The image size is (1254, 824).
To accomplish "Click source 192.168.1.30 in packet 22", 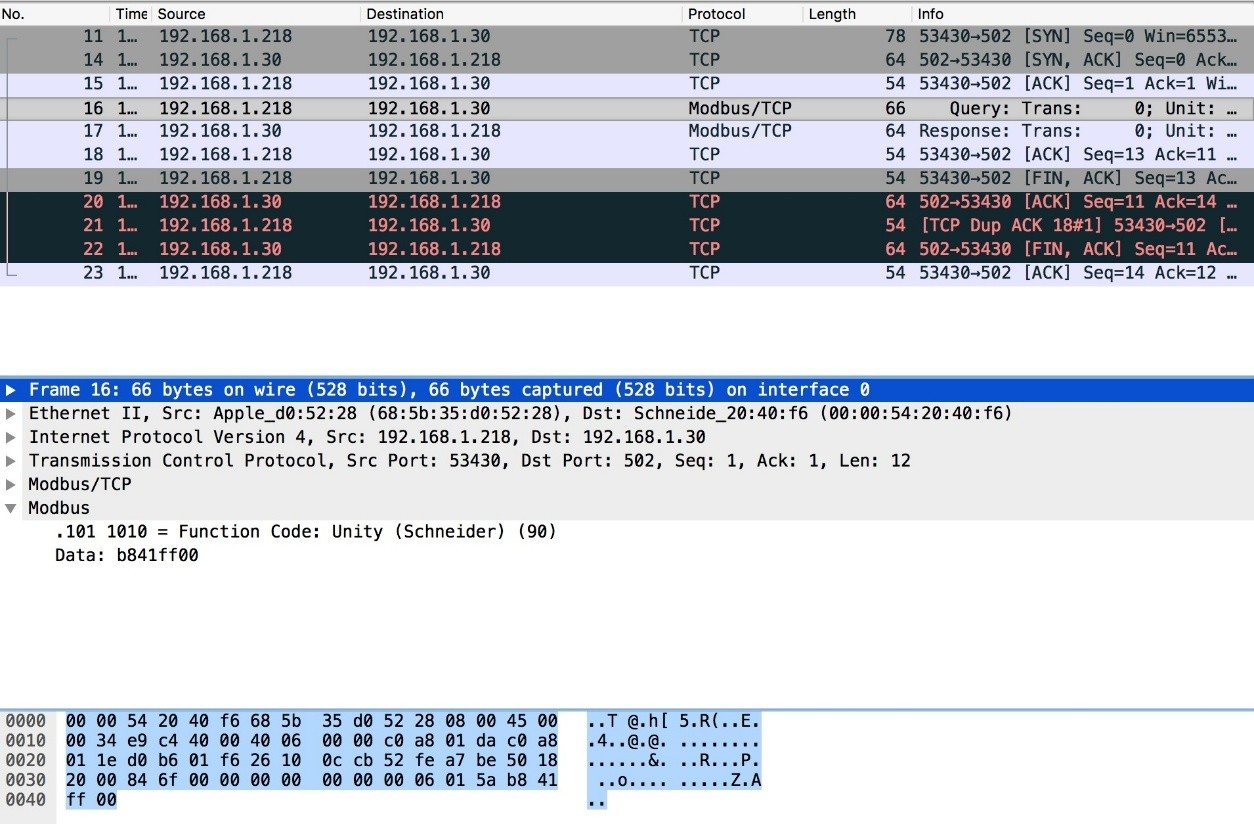I will click(x=220, y=249).
